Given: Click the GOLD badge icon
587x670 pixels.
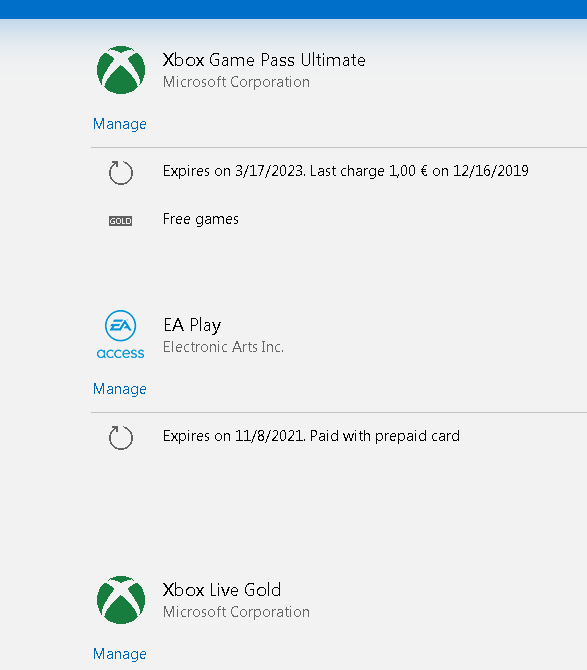Looking at the screenshot, I should (120, 221).
